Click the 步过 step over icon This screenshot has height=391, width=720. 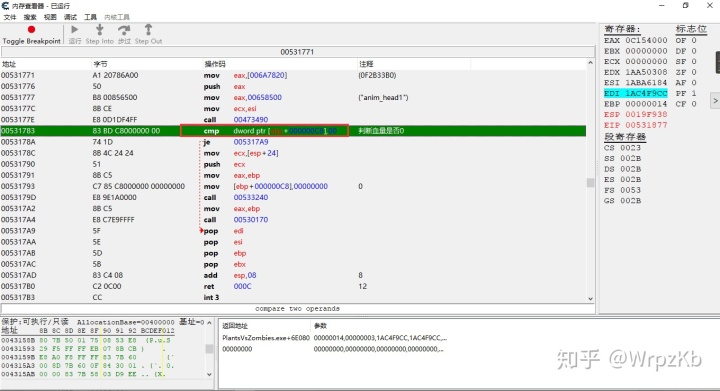coord(124,30)
